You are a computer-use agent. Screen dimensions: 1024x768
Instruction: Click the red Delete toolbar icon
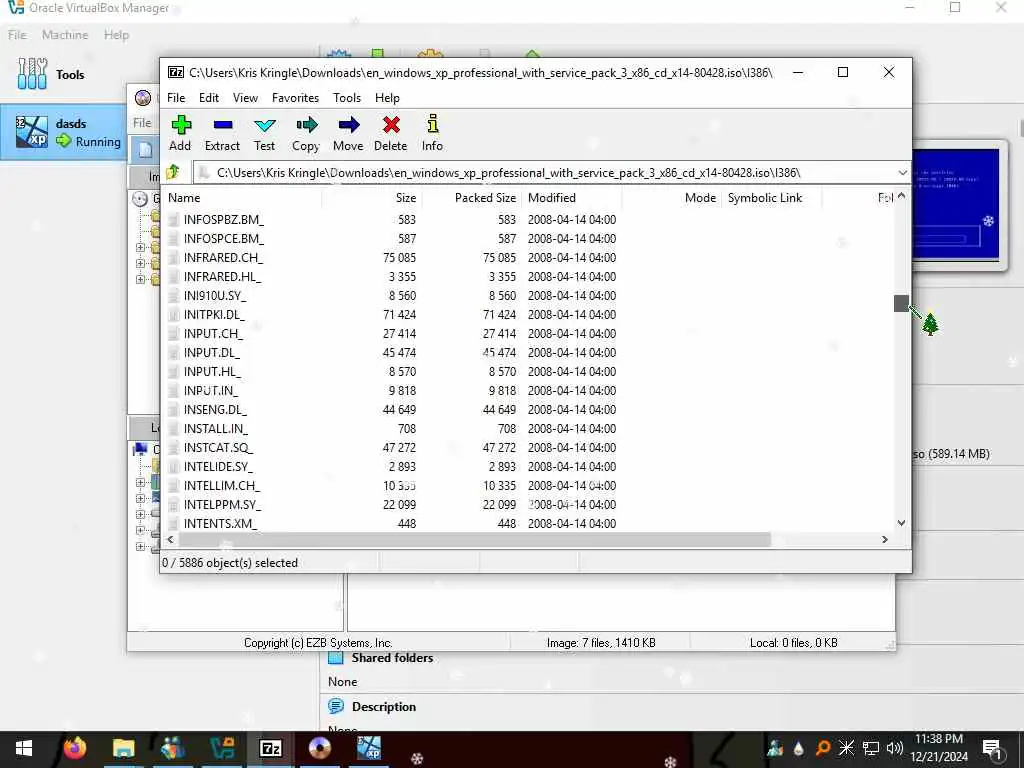[391, 133]
